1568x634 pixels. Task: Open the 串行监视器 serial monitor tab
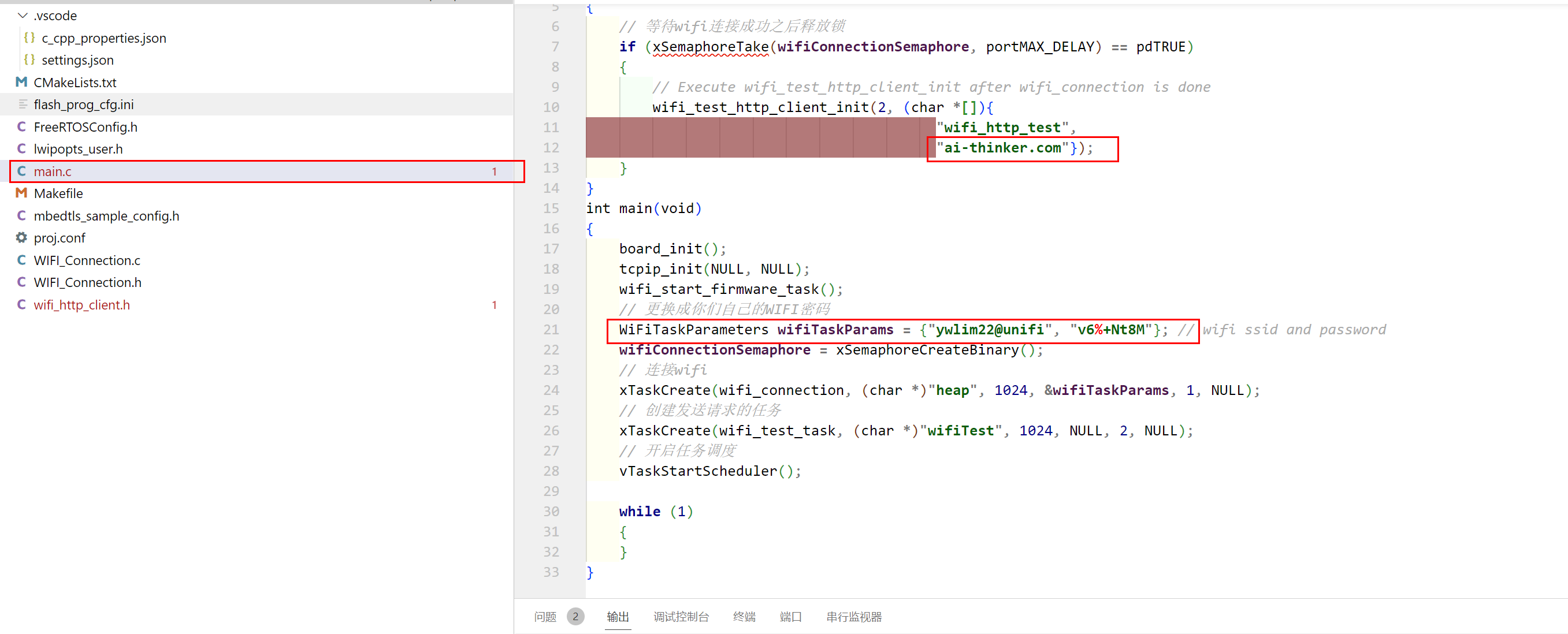[x=854, y=616]
